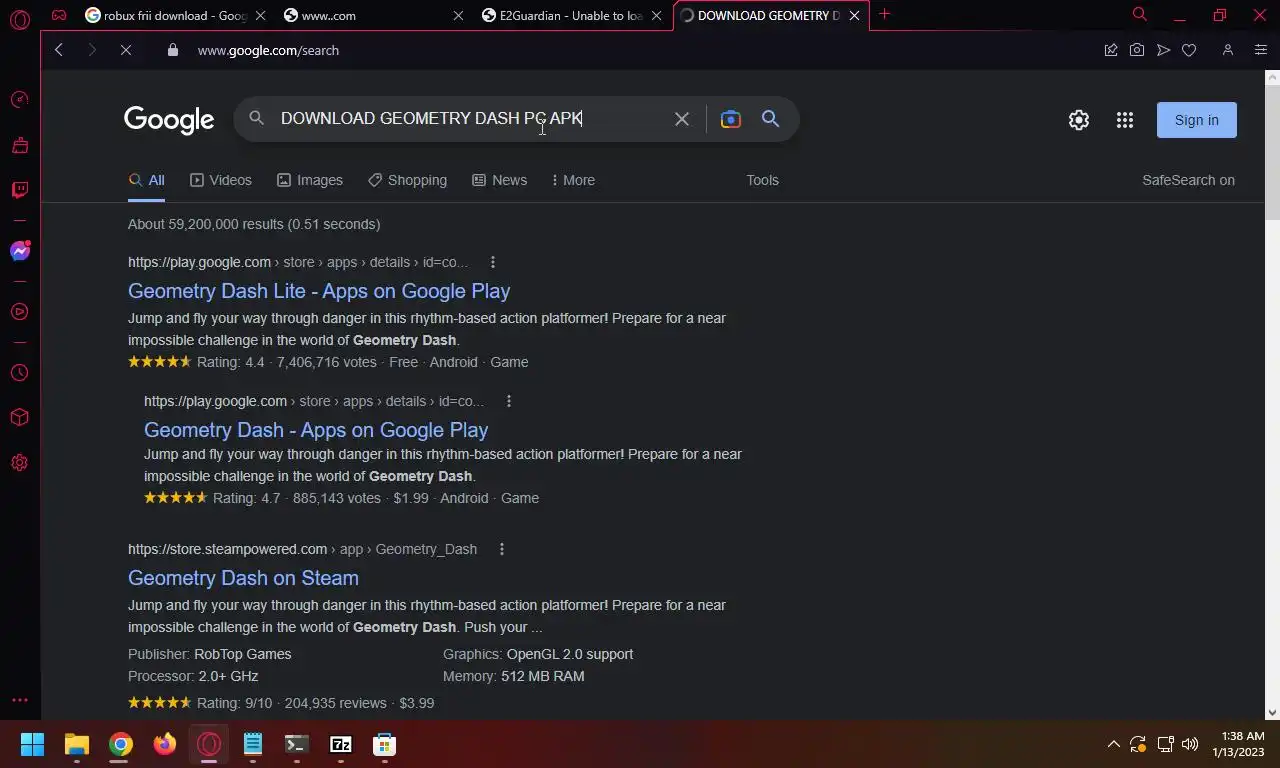Select the News search tab
The width and height of the screenshot is (1280, 768).
tap(499, 180)
